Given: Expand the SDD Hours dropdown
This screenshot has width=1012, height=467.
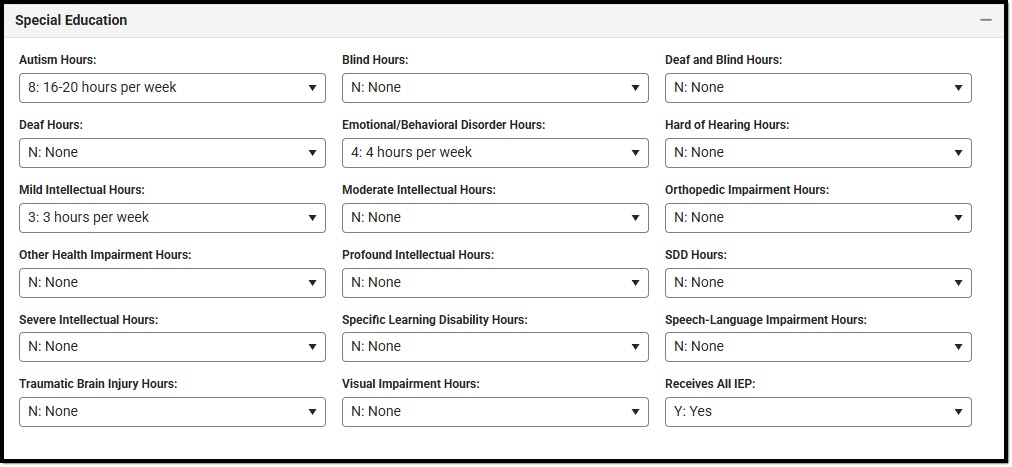Looking at the screenshot, I should 818,283.
